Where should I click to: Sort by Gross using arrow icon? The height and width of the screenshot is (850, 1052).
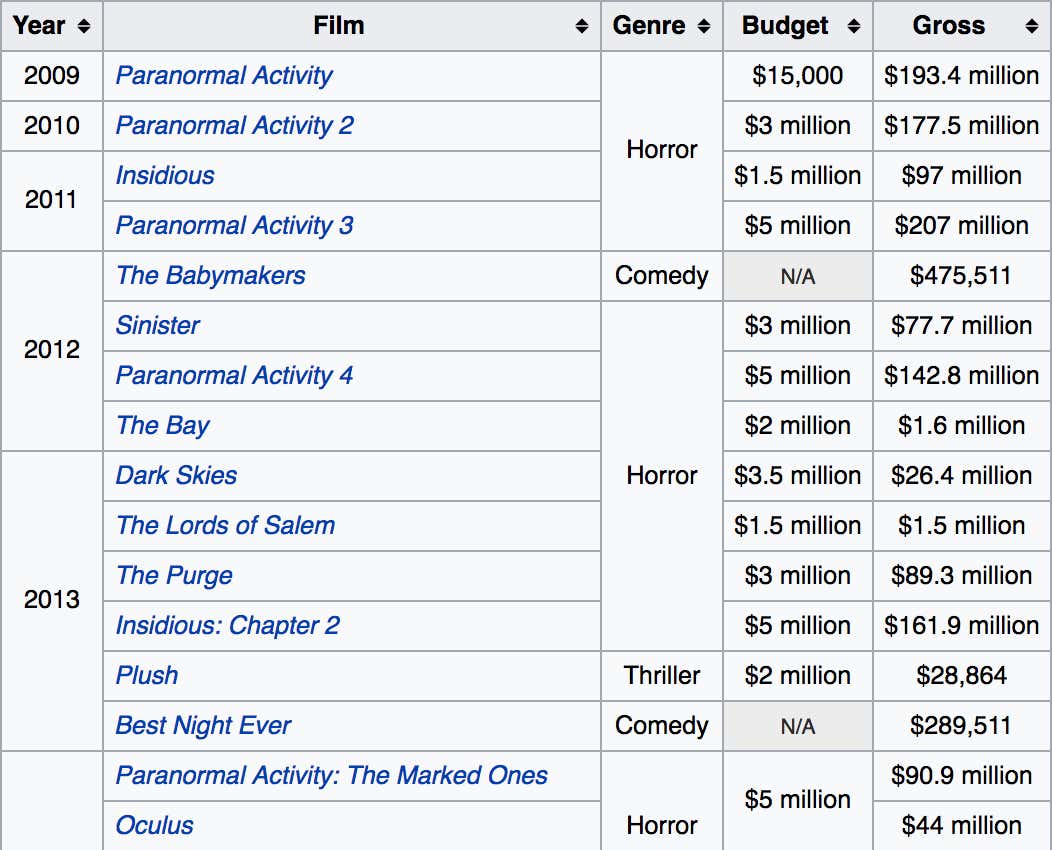tap(1031, 27)
